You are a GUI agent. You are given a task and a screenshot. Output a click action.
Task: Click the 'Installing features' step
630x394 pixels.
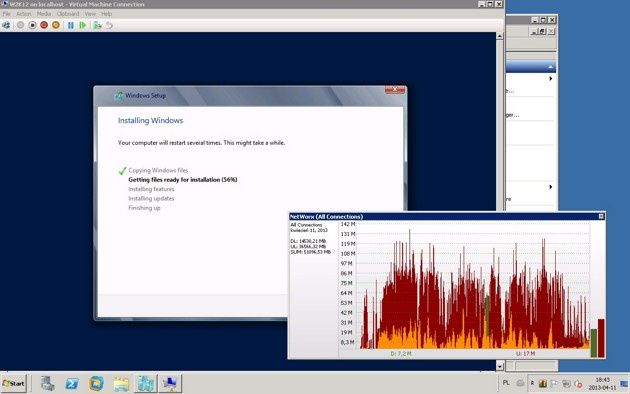[x=151, y=189]
